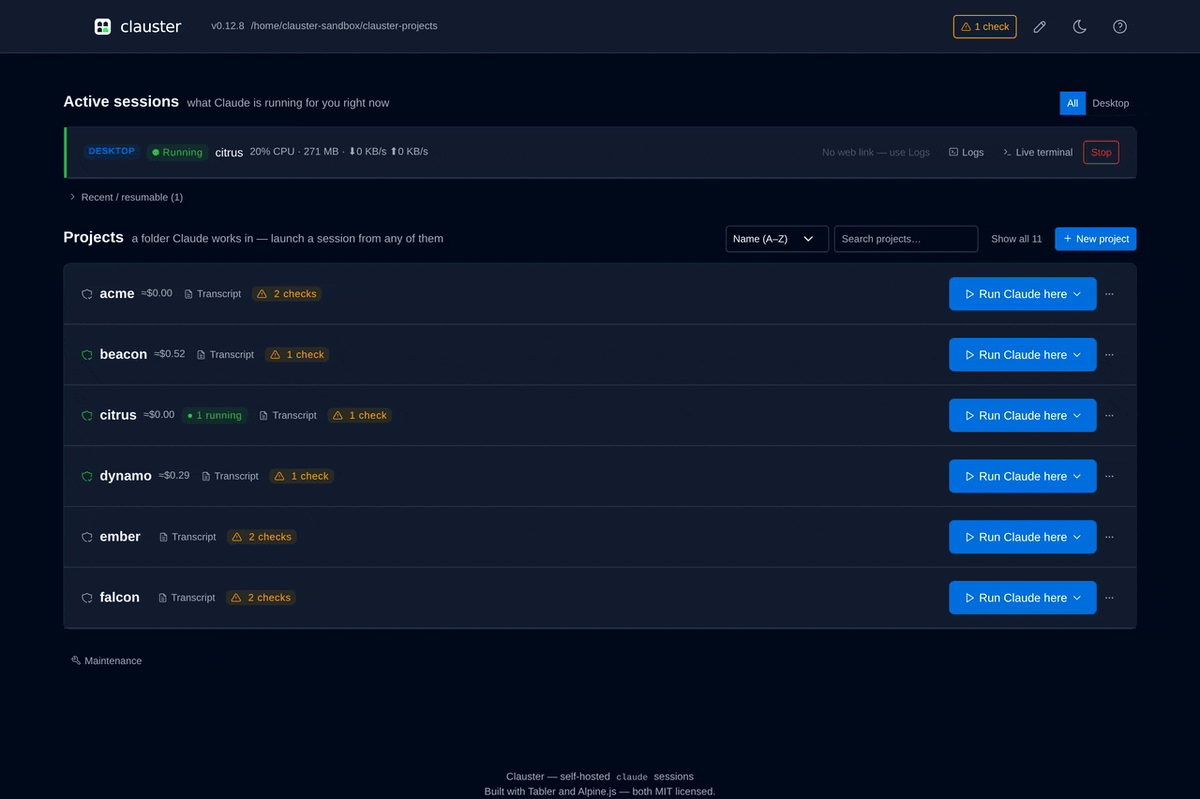Click the falcon project shield icon
The width and height of the screenshot is (1200, 799).
tap(87, 598)
